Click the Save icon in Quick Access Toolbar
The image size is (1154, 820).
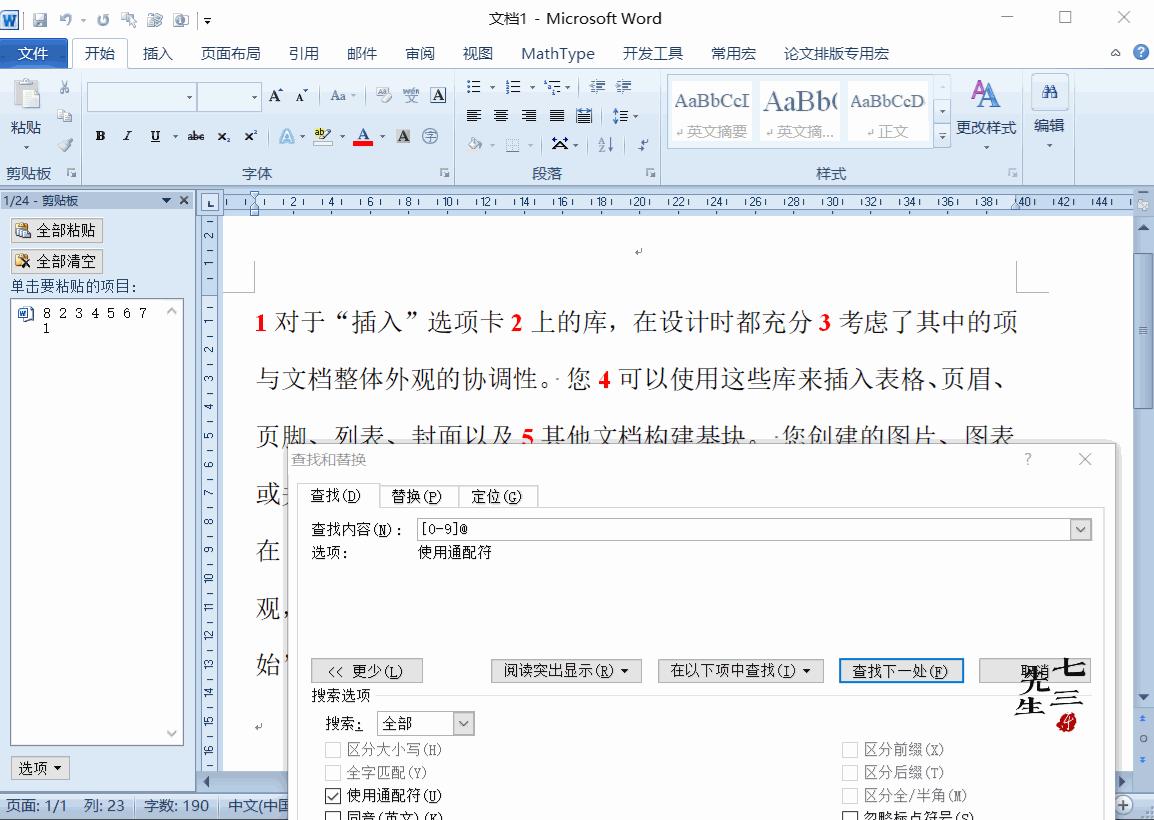39,18
